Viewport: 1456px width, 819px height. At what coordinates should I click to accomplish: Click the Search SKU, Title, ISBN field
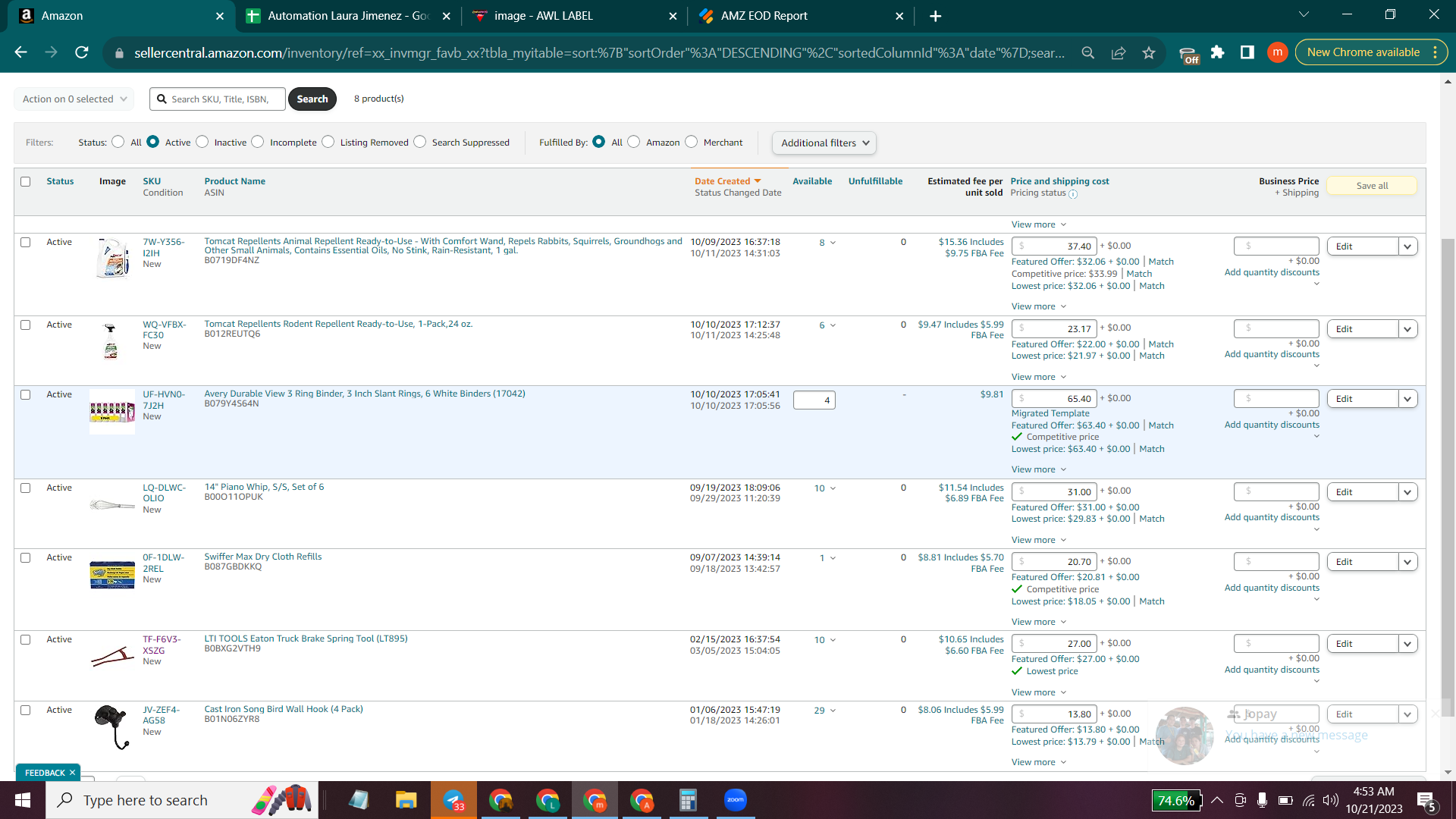click(218, 99)
